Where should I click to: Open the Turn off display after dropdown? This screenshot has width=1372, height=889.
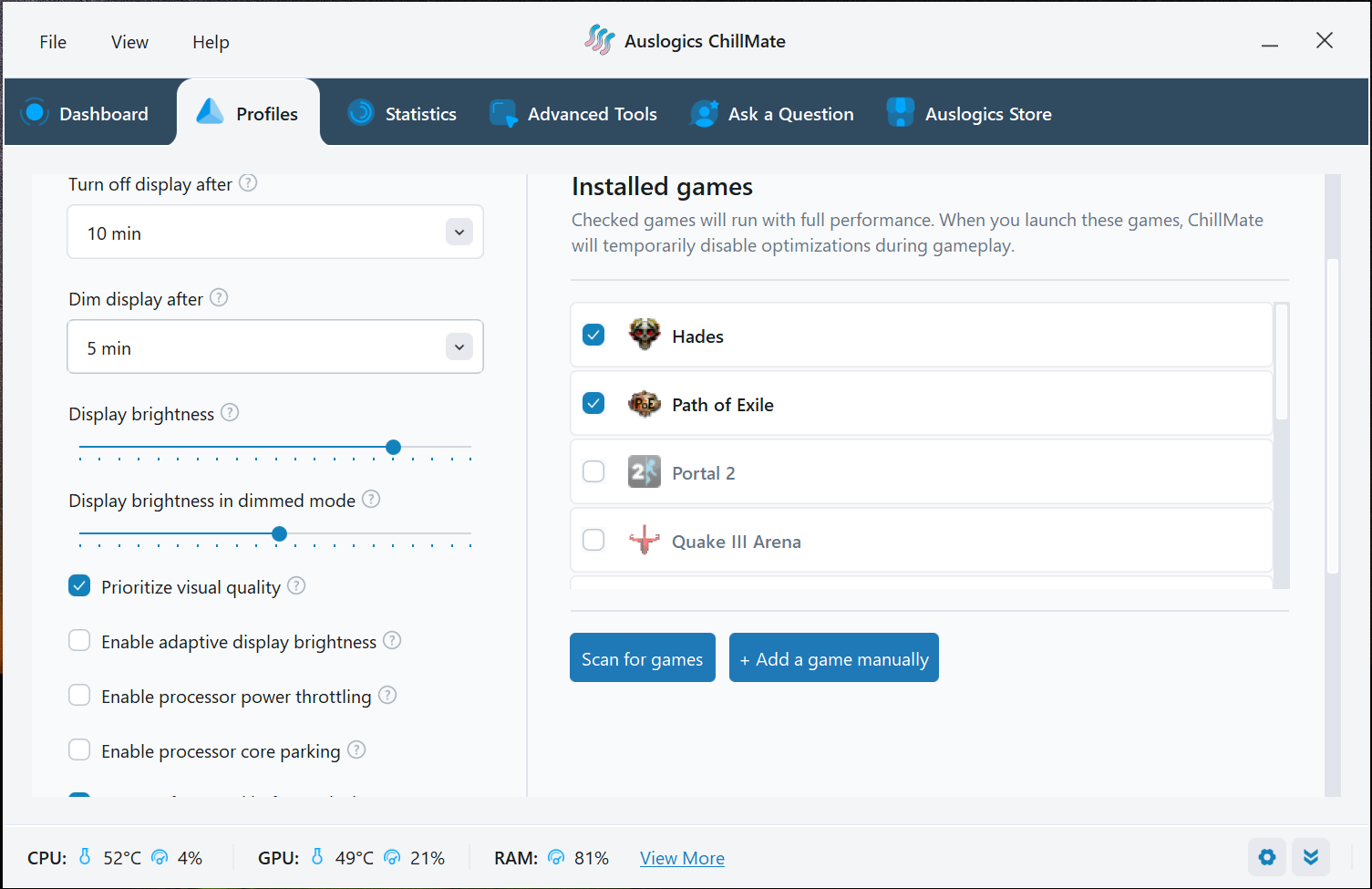(x=275, y=232)
